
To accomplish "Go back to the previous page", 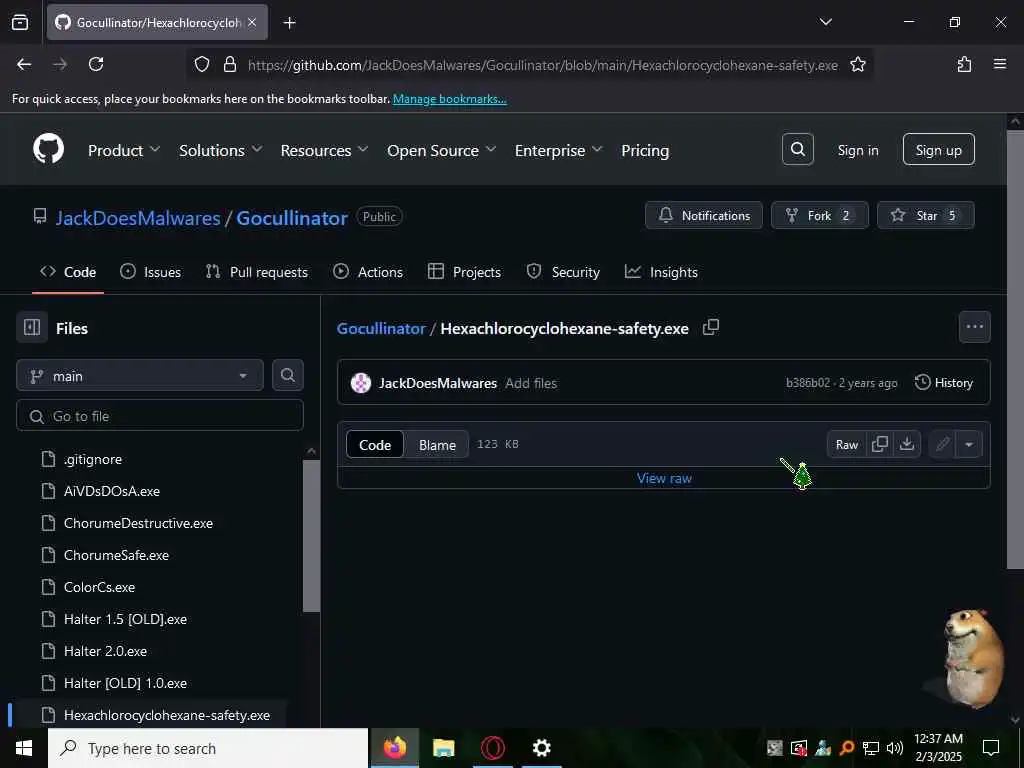I will 24,64.
